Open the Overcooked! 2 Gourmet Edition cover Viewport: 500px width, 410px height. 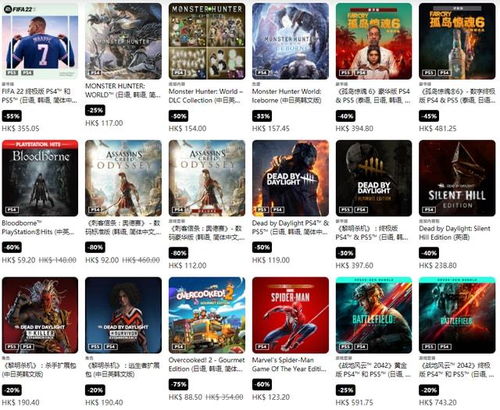tap(207, 315)
